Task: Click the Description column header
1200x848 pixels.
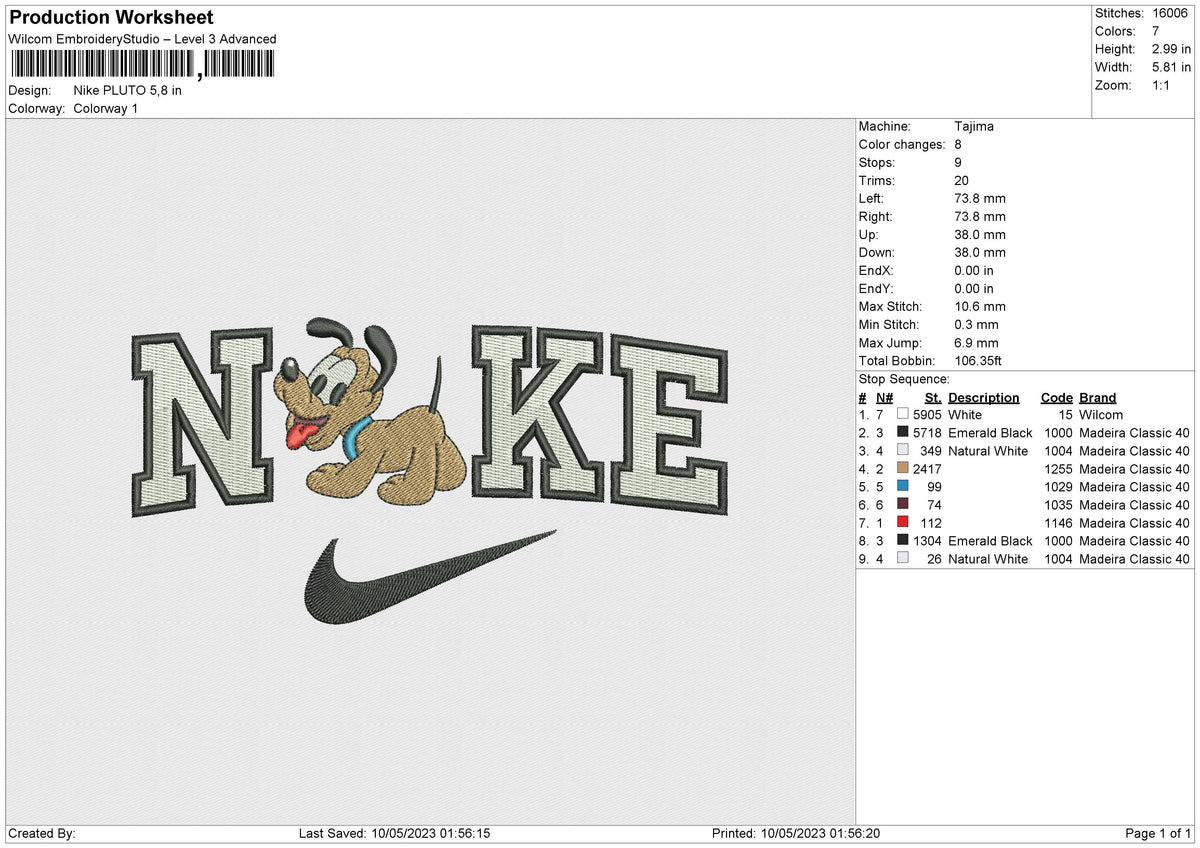Action: pyautogui.click(x=985, y=397)
